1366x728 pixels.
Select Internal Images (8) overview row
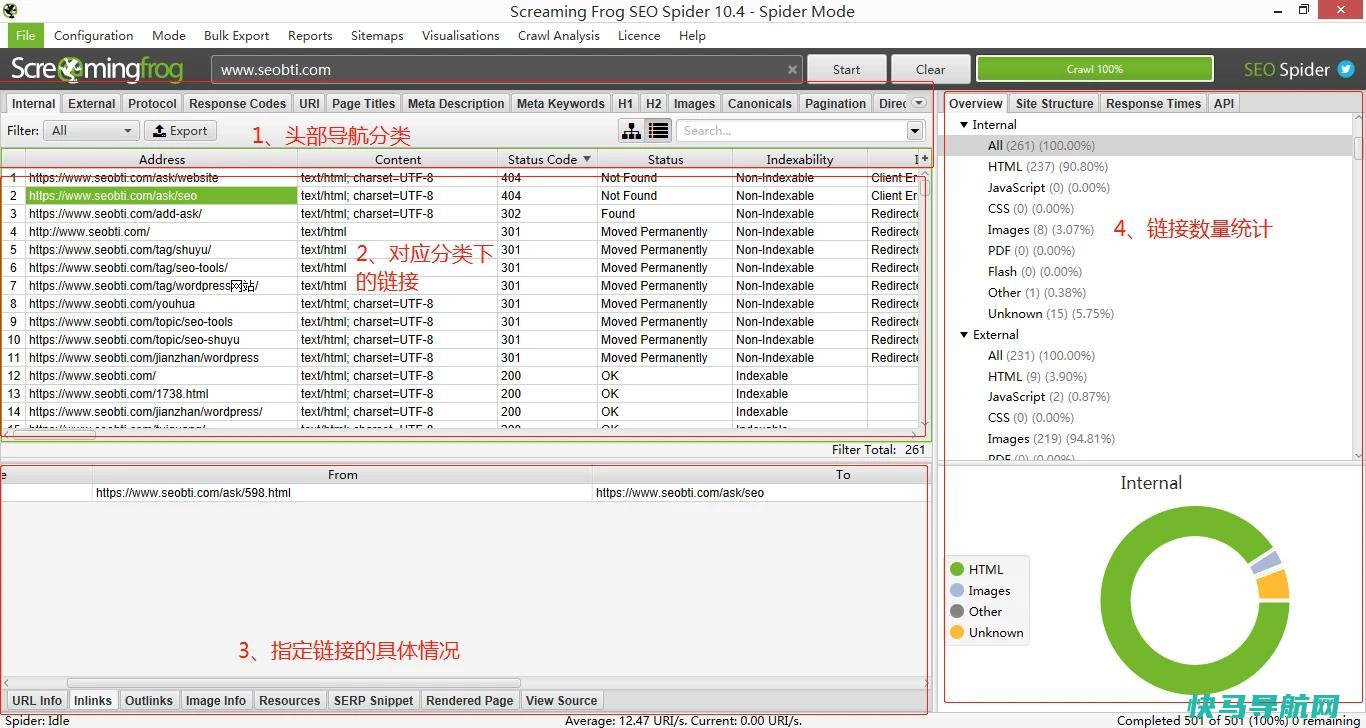(x=1043, y=230)
